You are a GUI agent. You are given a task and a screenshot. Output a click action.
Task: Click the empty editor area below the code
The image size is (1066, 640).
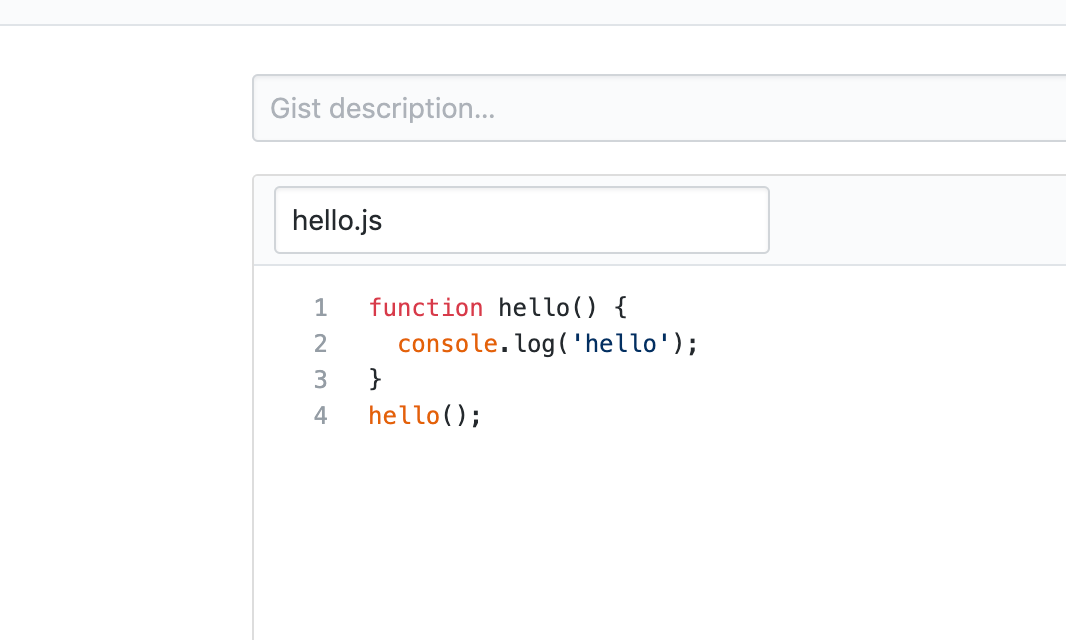pyautogui.click(x=600, y=520)
